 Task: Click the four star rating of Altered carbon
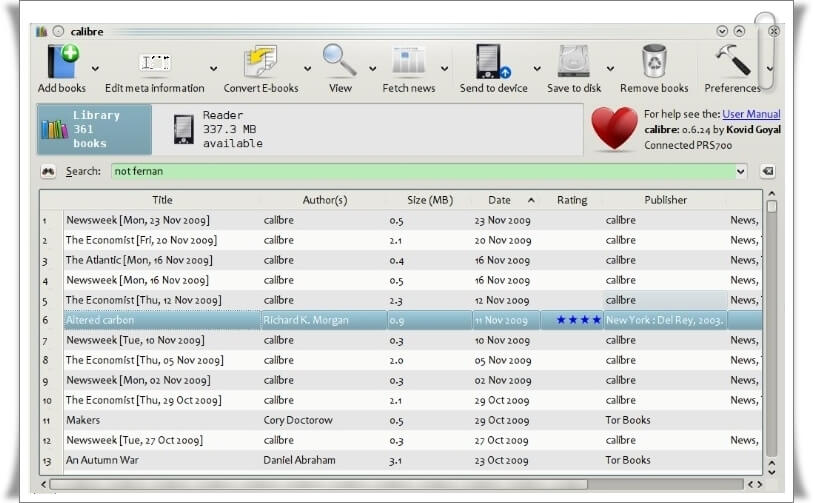click(x=578, y=320)
